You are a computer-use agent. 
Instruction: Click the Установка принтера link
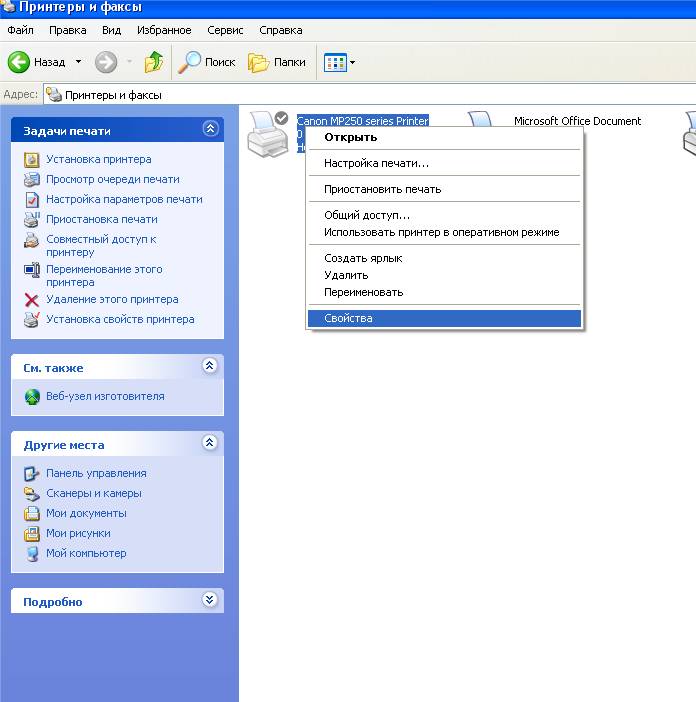[99, 159]
